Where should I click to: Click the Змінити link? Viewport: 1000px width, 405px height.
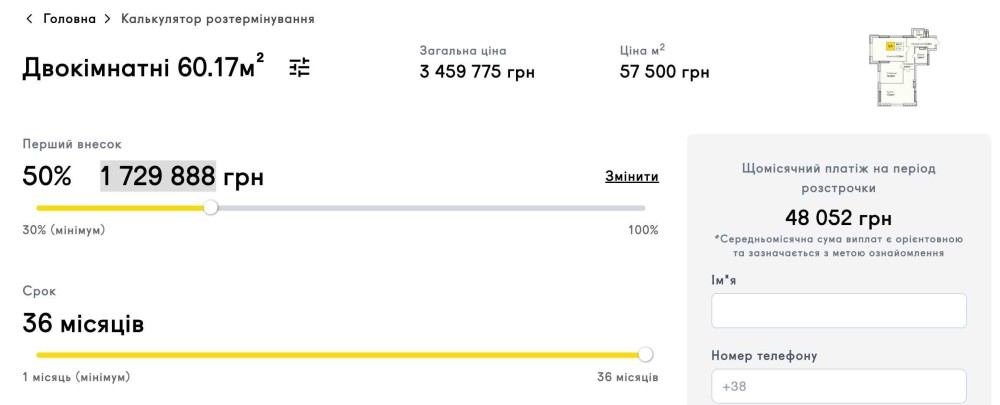point(631,176)
